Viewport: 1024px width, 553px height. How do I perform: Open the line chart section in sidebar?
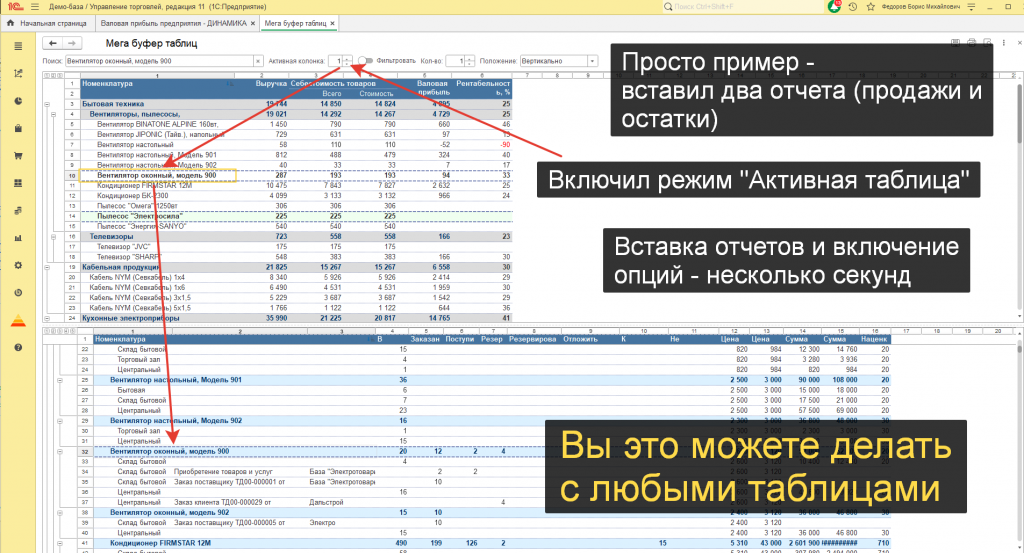coord(18,74)
